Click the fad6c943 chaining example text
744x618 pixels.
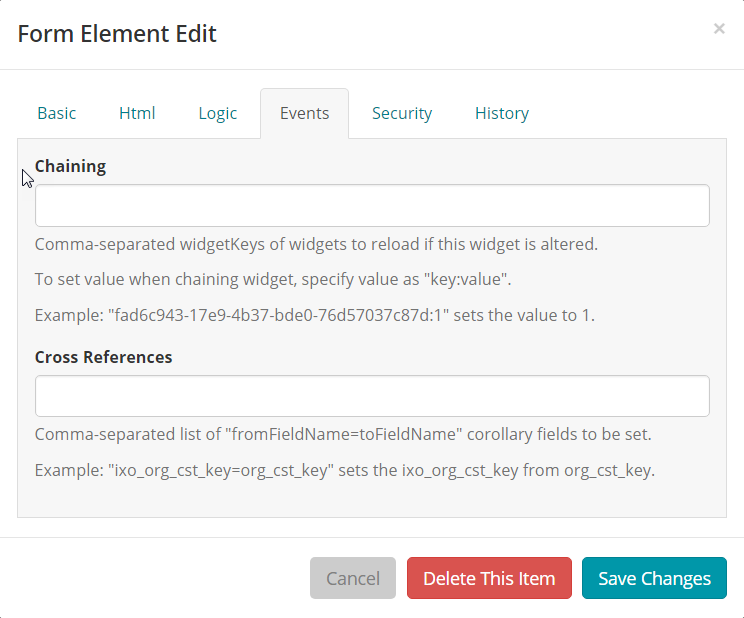tap(315, 315)
